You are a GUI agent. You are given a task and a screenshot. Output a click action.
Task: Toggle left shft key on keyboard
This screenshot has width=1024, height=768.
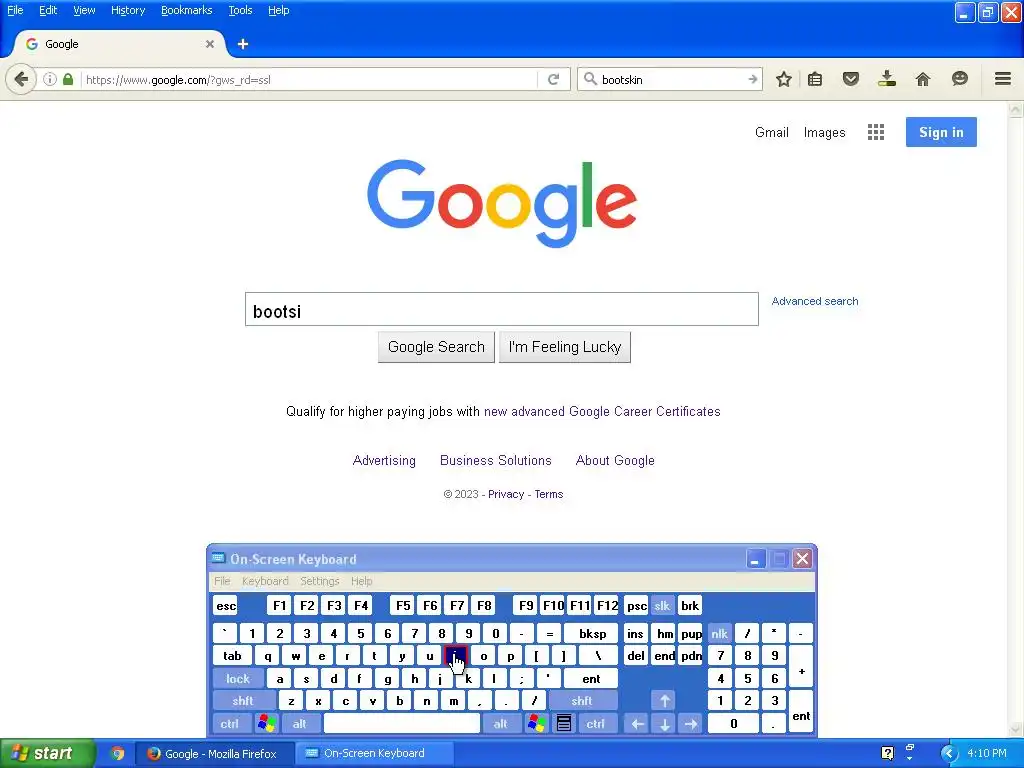pyautogui.click(x=243, y=701)
